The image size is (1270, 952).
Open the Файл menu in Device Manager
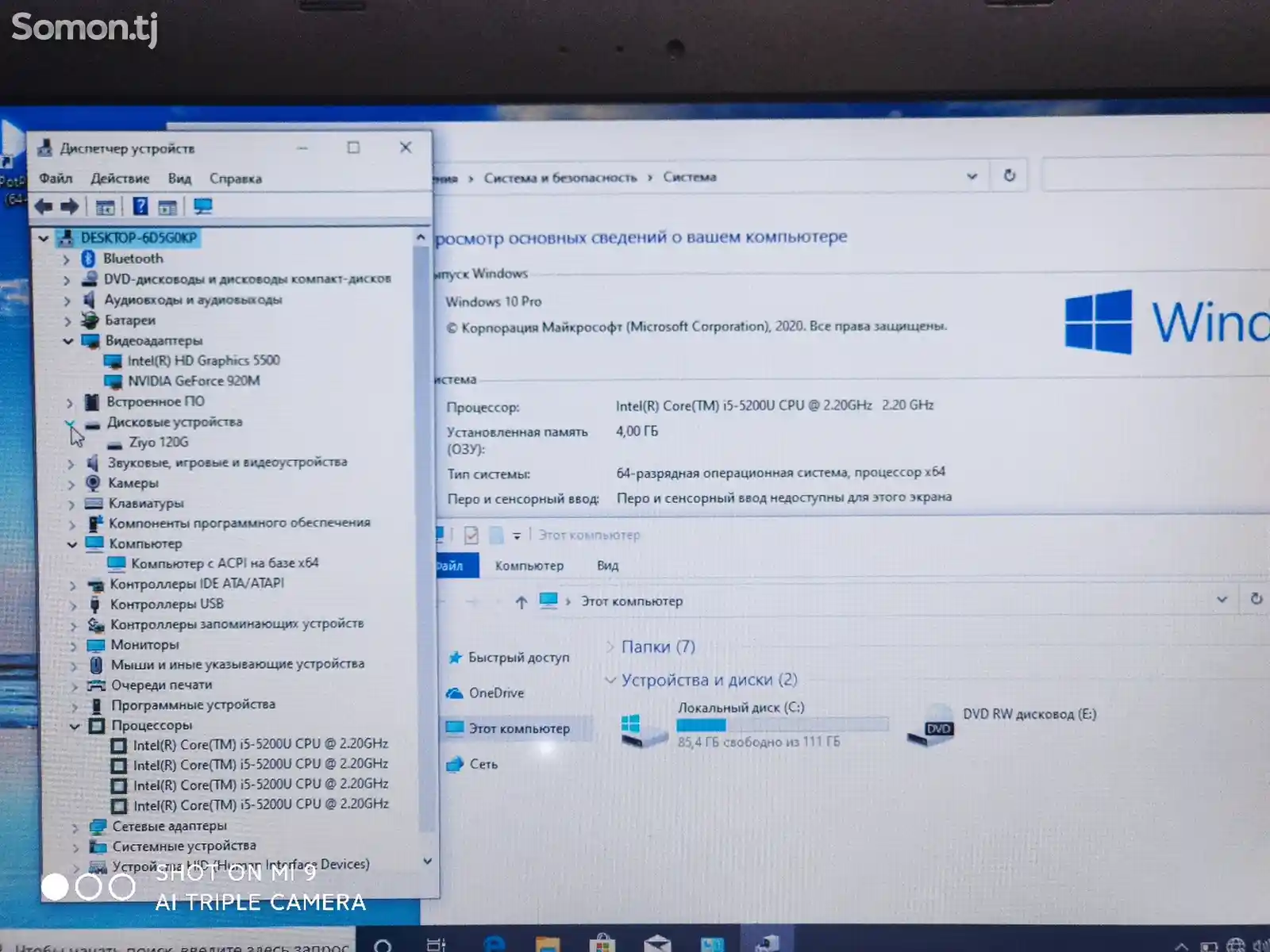click(56, 178)
